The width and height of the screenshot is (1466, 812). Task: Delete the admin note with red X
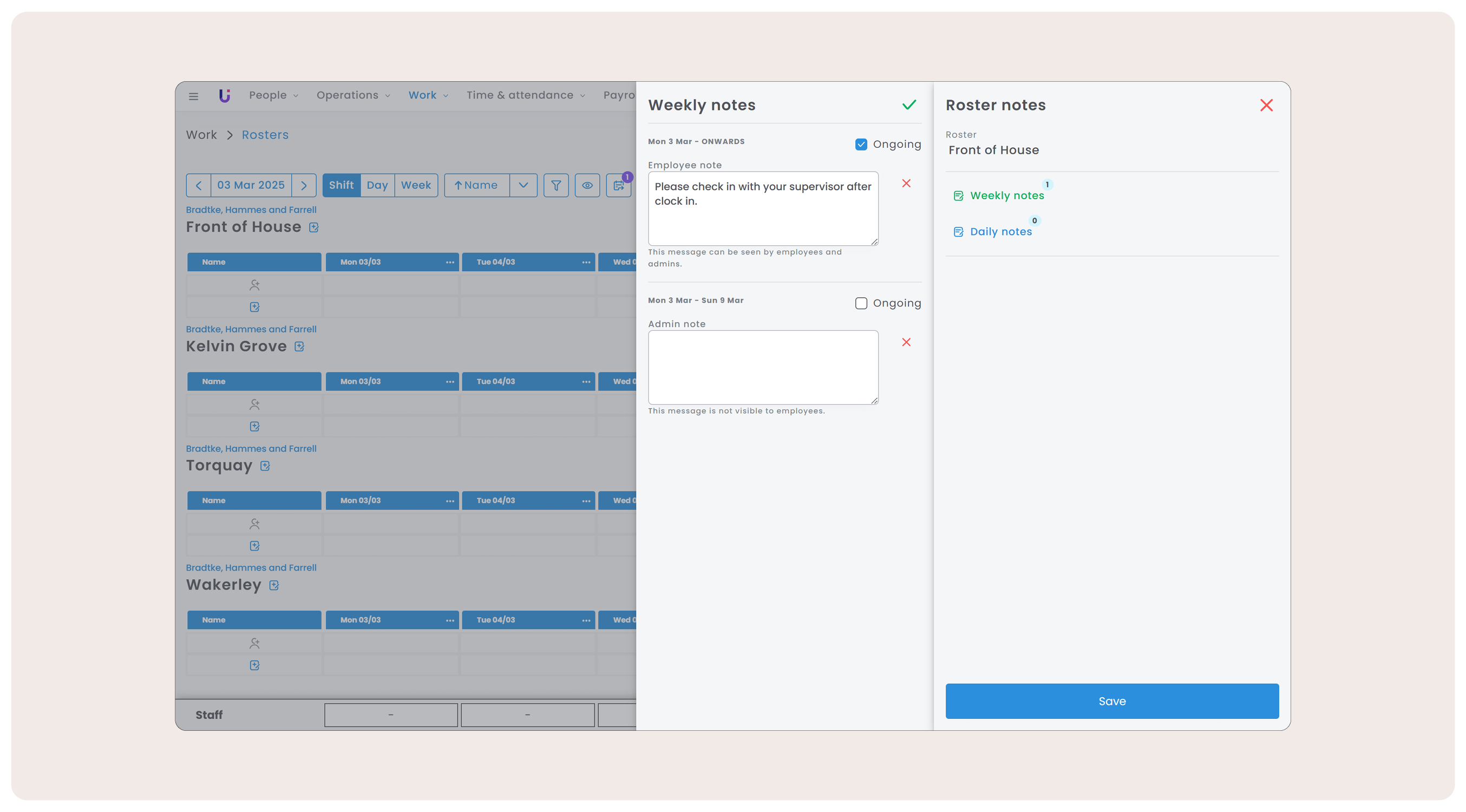click(906, 342)
